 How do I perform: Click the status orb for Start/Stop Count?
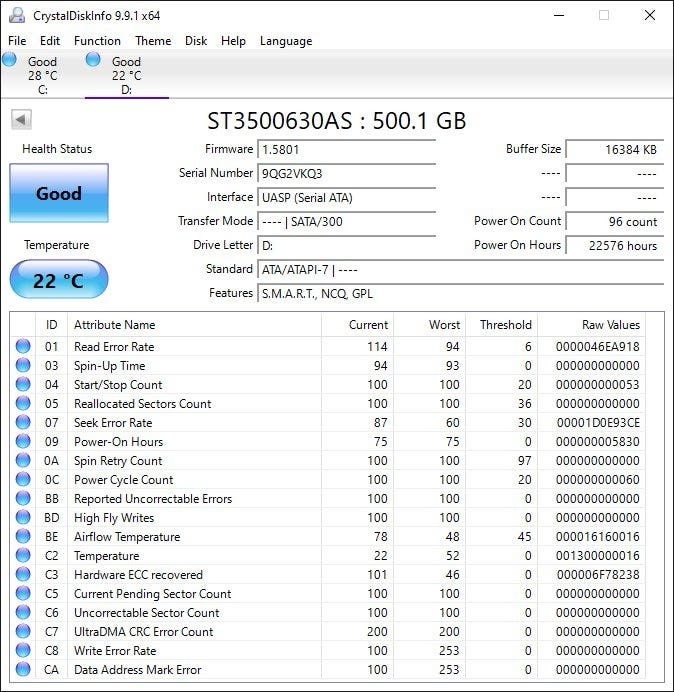[23, 384]
